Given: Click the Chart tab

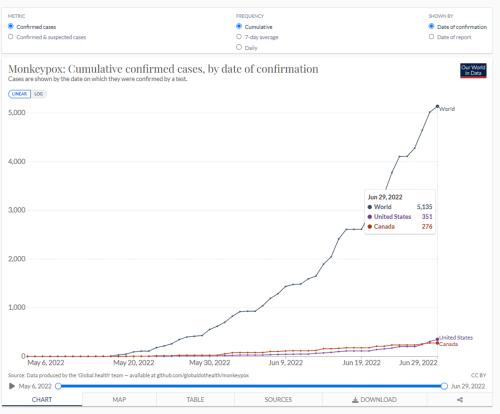Looking at the screenshot, I should pyautogui.click(x=42, y=399).
